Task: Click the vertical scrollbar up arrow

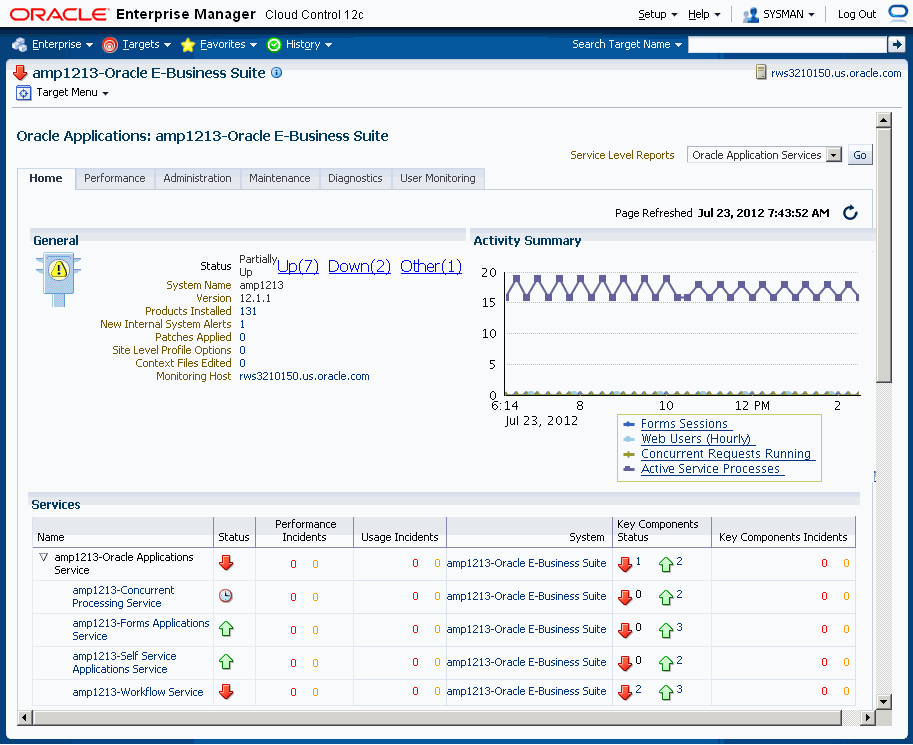Action: point(883,121)
